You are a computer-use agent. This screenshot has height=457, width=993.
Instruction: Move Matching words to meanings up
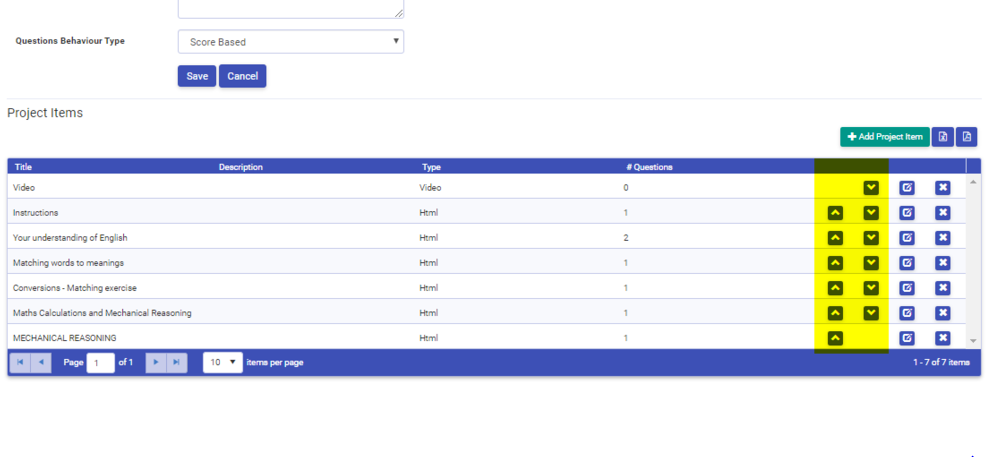tap(835, 263)
